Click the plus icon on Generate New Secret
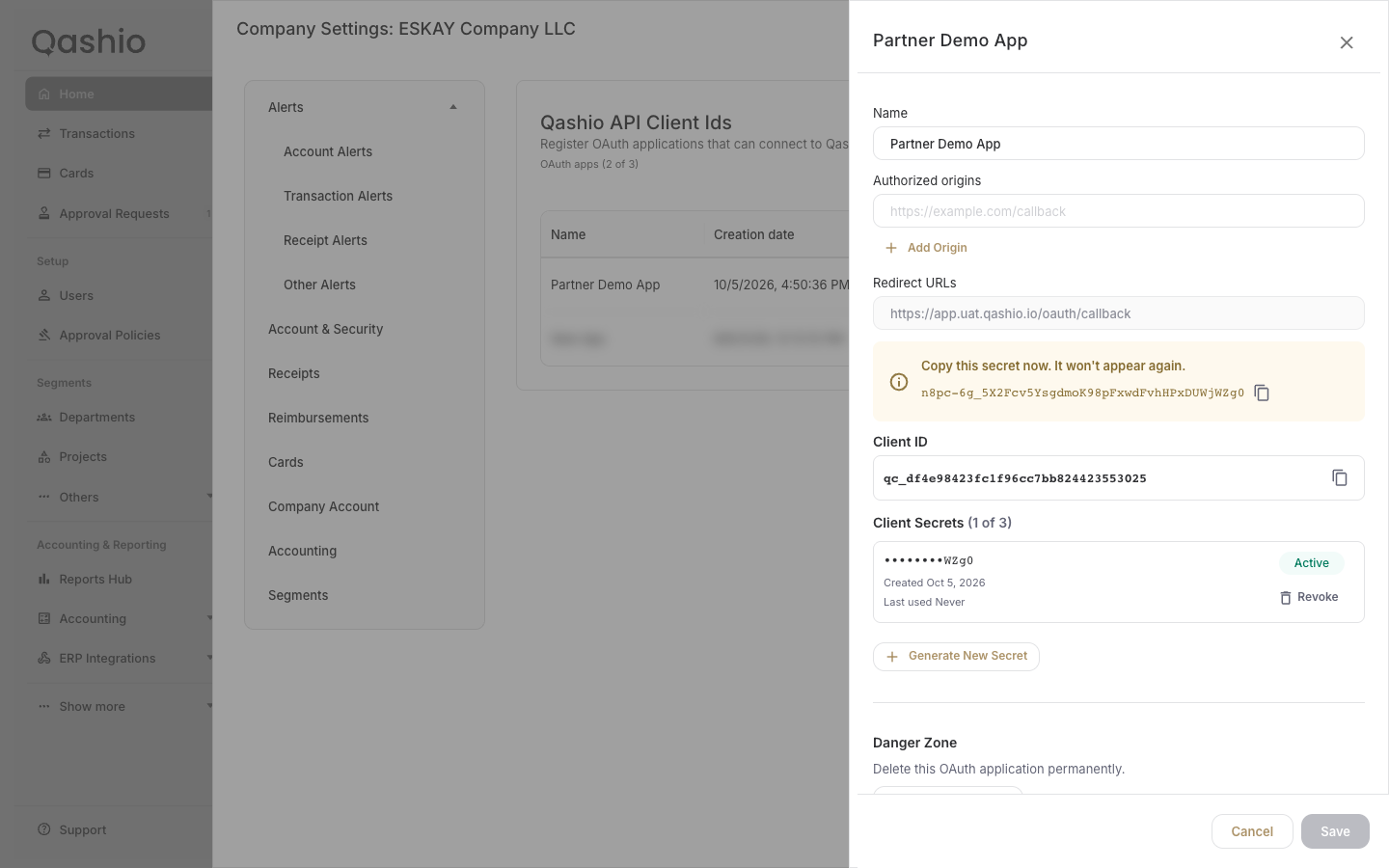 [892, 657]
